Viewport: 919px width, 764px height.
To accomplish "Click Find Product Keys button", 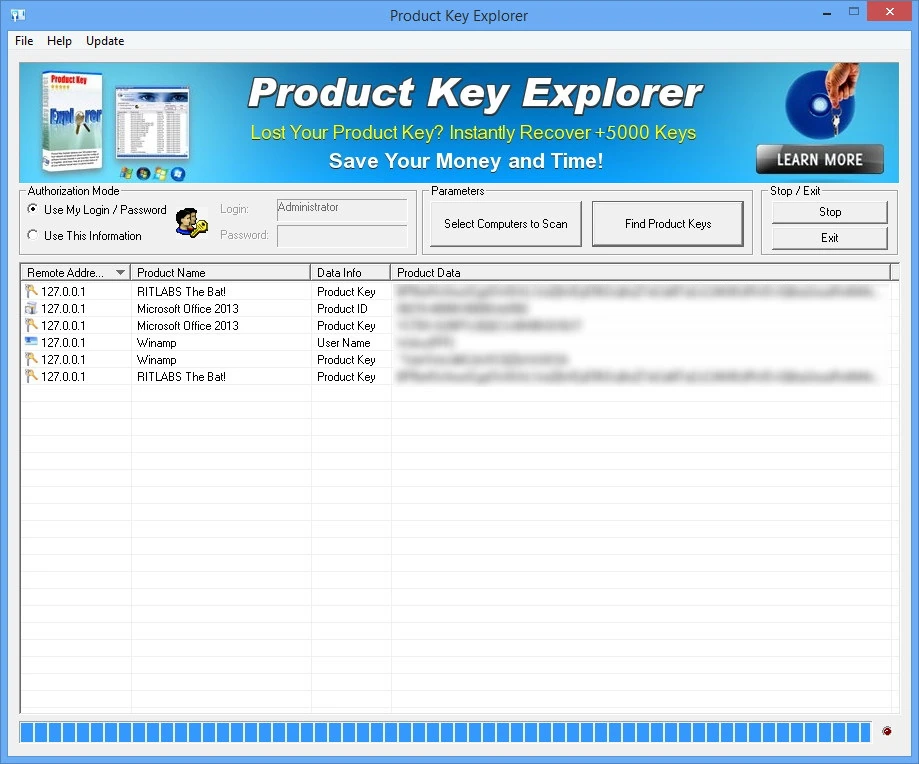I will pyautogui.click(x=668, y=224).
